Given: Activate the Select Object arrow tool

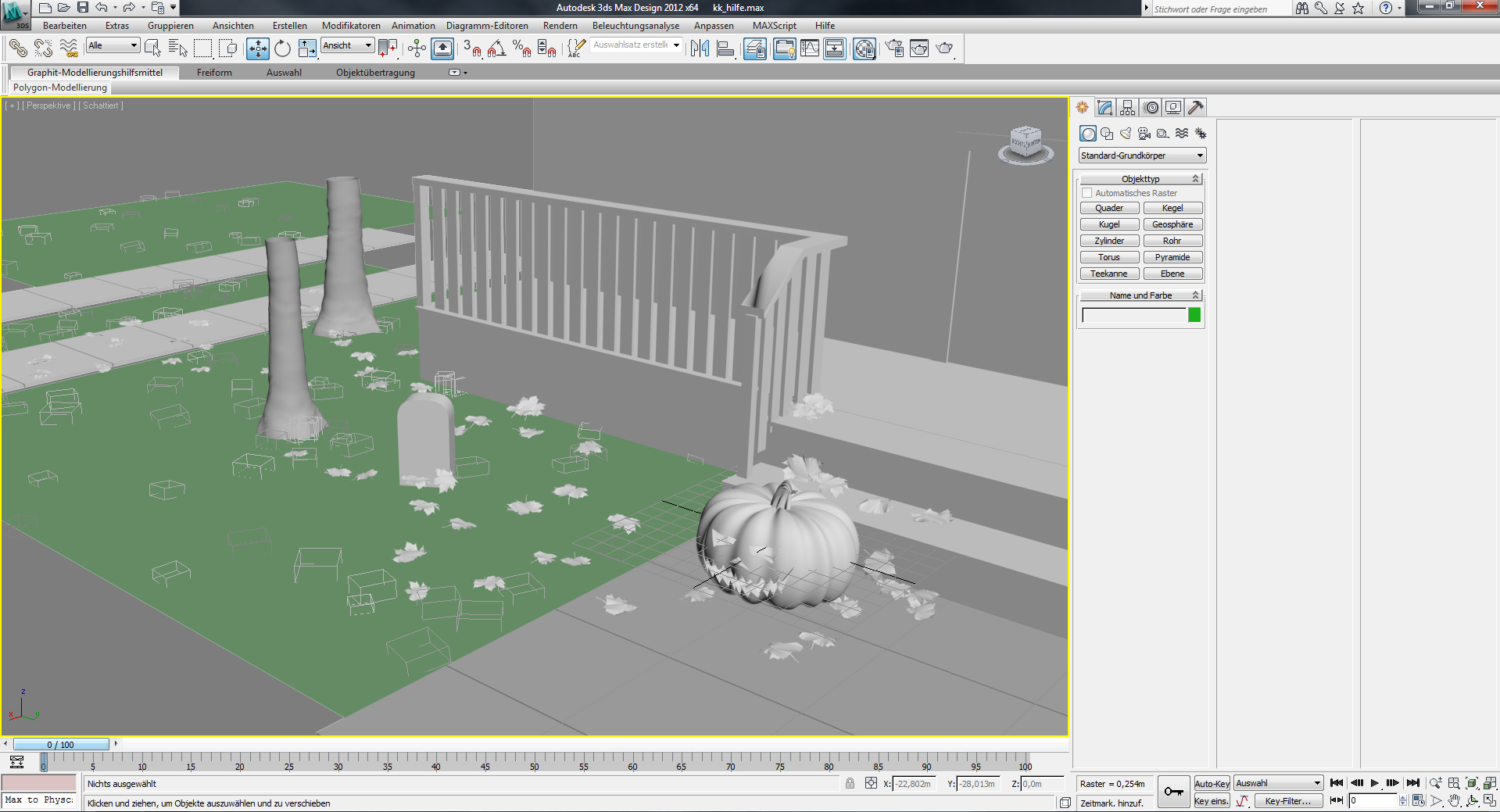Looking at the screenshot, I should (x=153, y=48).
